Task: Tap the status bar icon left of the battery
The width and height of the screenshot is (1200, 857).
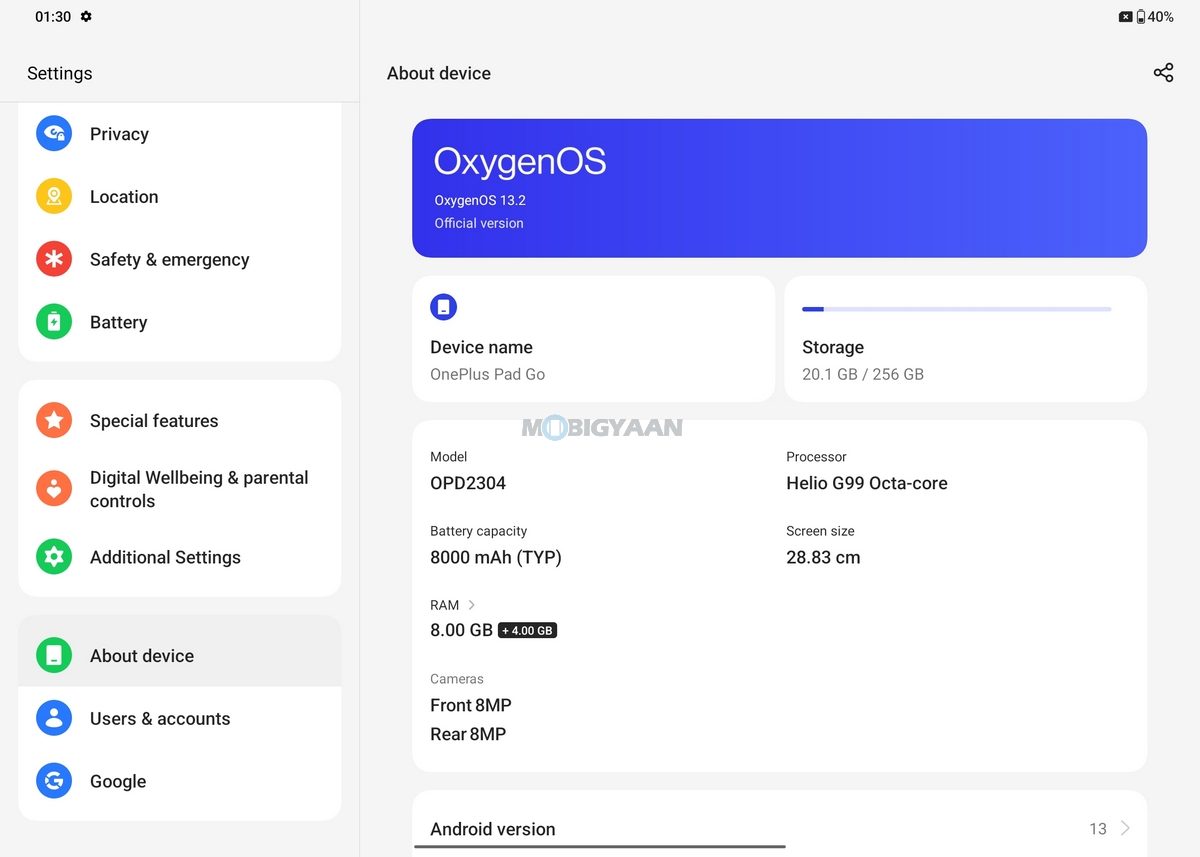Action: (x=1125, y=17)
